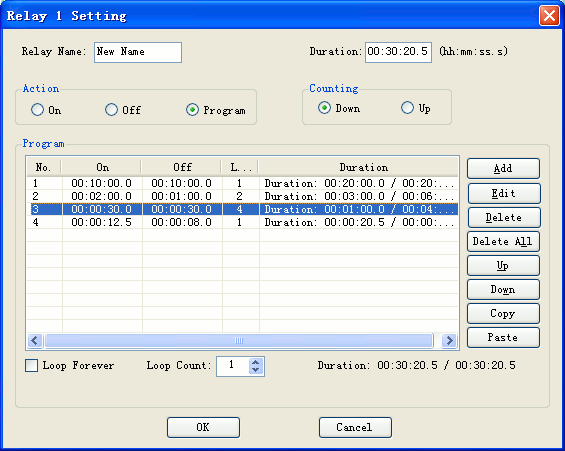The image size is (565, 451).
Task: Choose Program action option
Action: (x=192, y=110)
